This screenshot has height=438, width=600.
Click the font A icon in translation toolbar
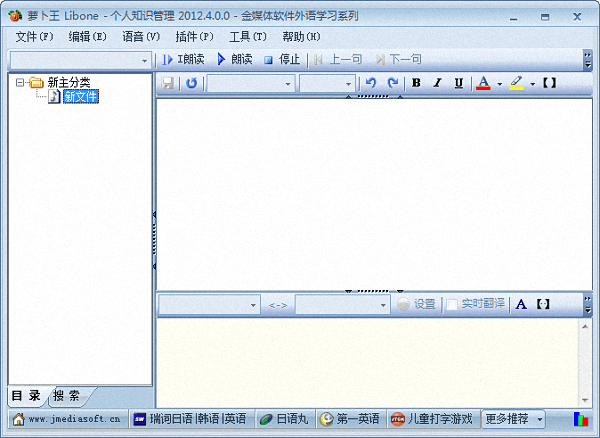coord(521,304)
